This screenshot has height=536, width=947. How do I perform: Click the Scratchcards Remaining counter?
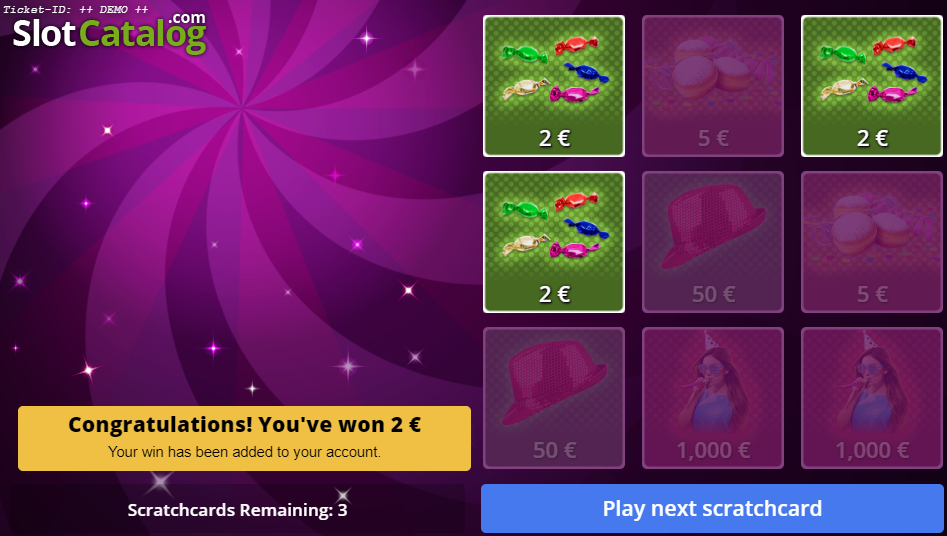(x=237, y=510)
